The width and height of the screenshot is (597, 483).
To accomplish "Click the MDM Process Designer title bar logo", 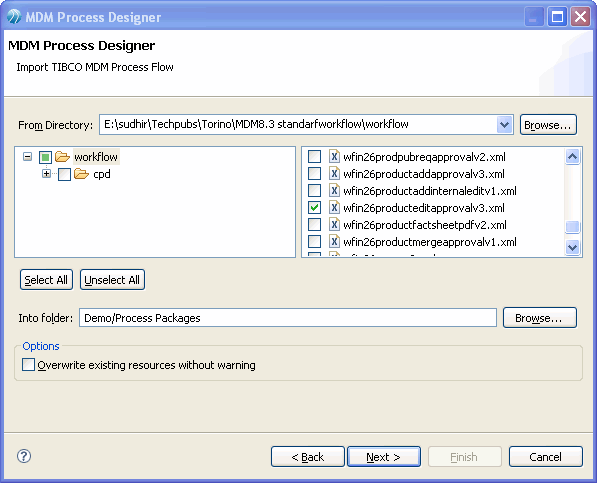I will [x=14, y=17].
